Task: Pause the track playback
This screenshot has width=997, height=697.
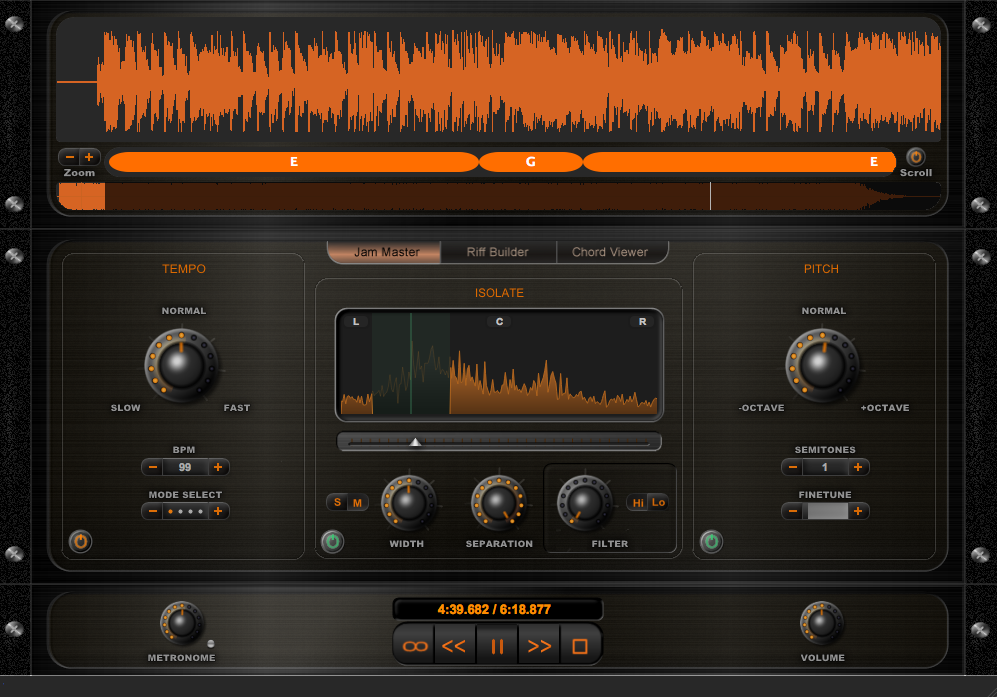Action: tap(497, 646)
